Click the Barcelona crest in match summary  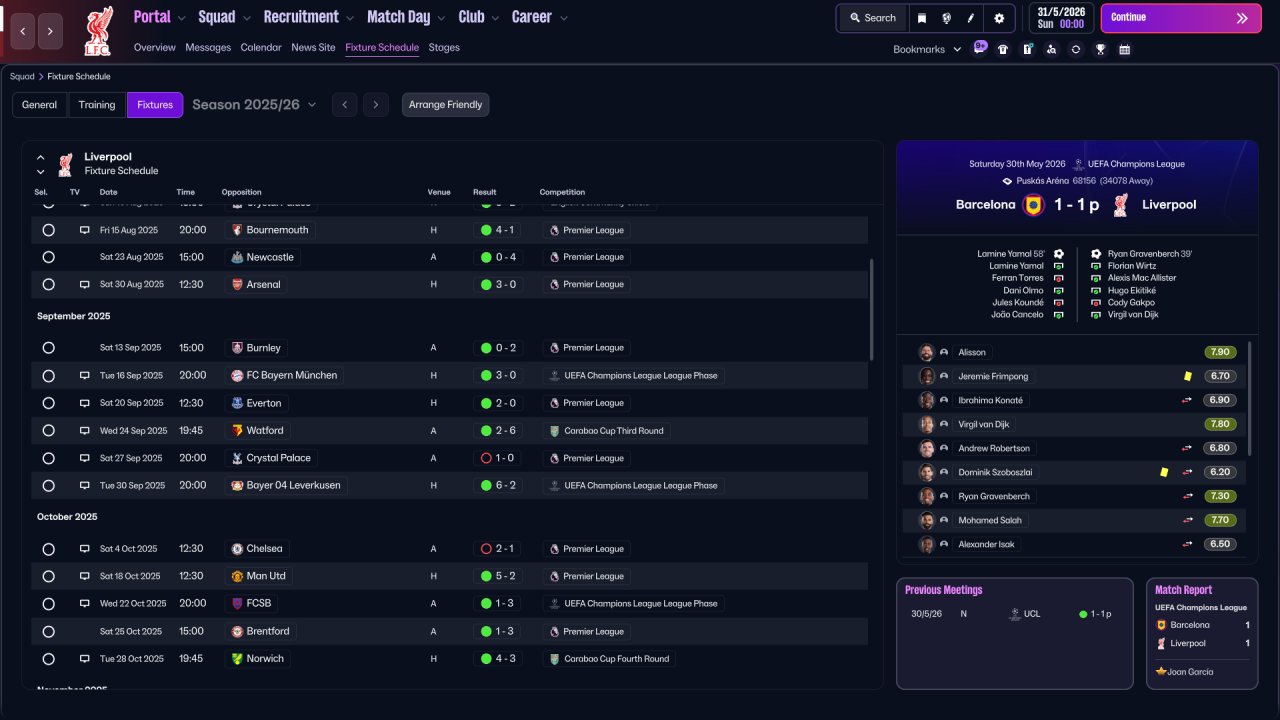[1033, 205]
